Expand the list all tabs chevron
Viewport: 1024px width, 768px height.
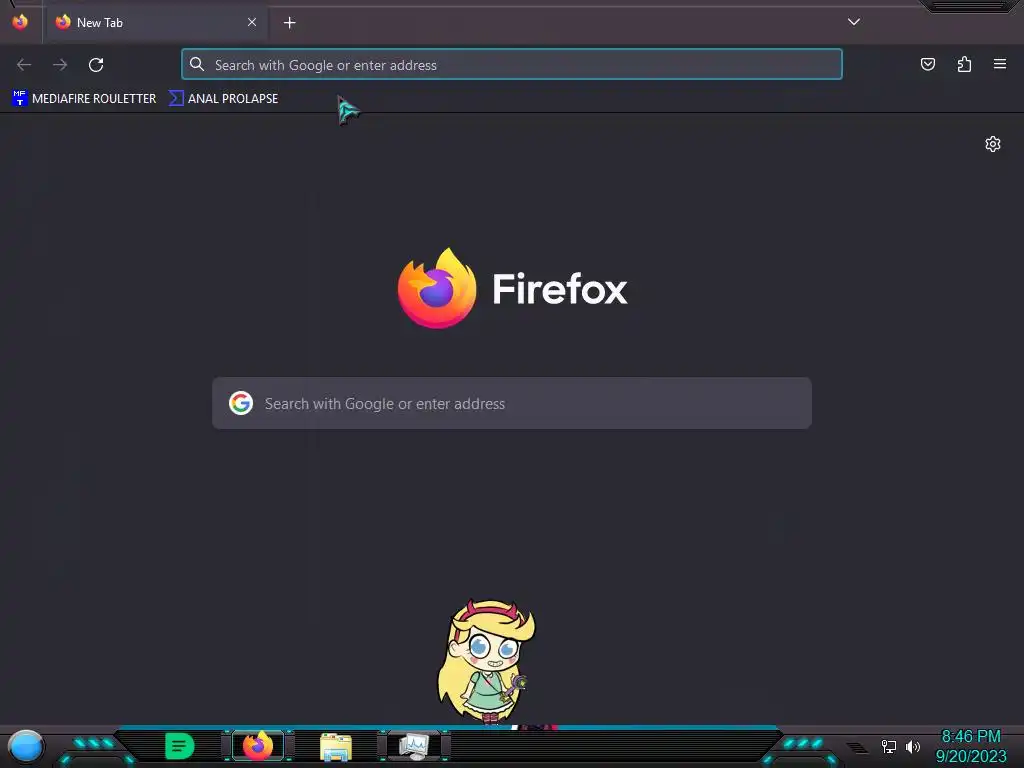point(854,22)
